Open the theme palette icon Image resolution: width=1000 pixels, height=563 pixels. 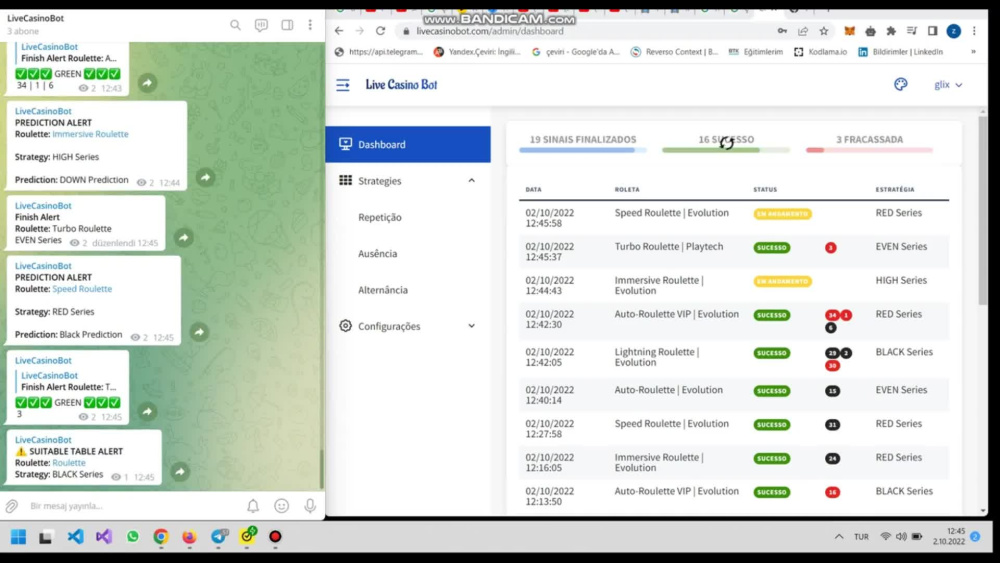tap(901, 84)
